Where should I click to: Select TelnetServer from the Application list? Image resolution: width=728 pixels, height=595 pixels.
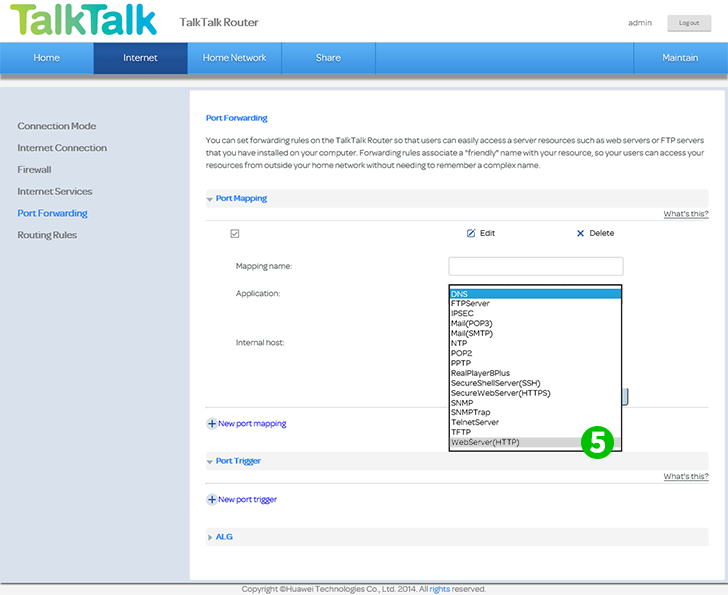[535, 422]
